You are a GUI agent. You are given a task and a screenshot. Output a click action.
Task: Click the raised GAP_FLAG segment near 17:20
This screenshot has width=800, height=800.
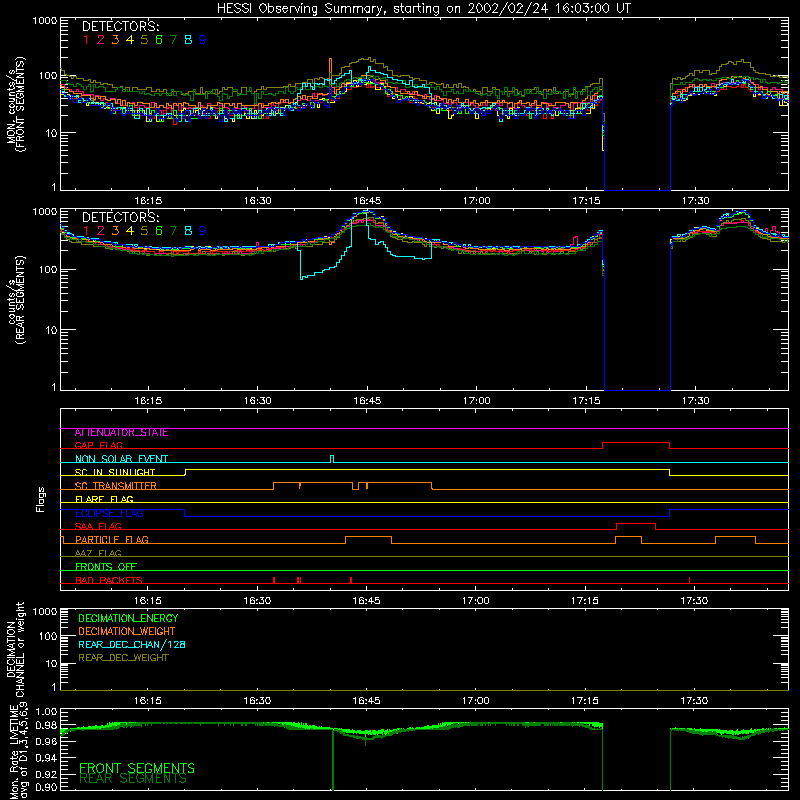click(x=636, y=443)
